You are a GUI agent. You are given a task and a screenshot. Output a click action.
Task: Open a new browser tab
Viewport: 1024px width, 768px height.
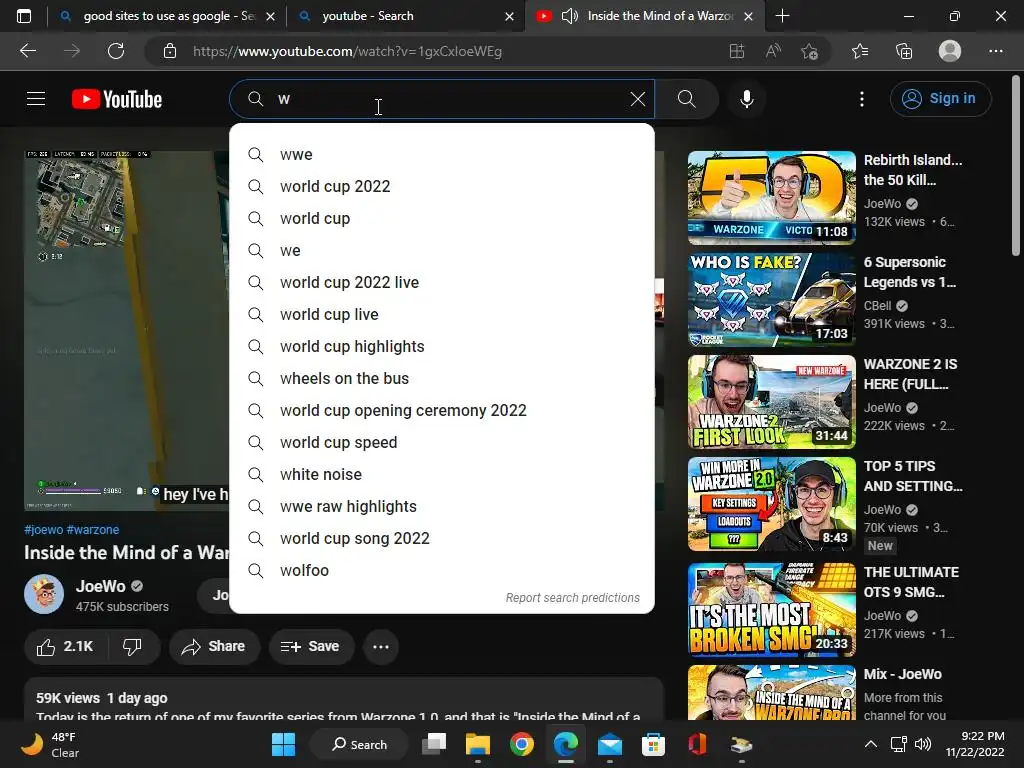pos(782,16)
